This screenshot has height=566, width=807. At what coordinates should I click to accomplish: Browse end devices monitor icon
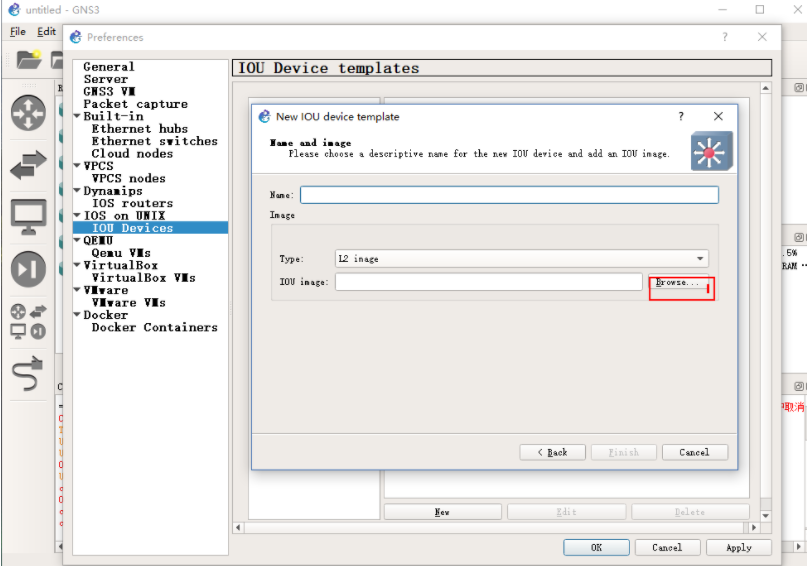point(28,215)
